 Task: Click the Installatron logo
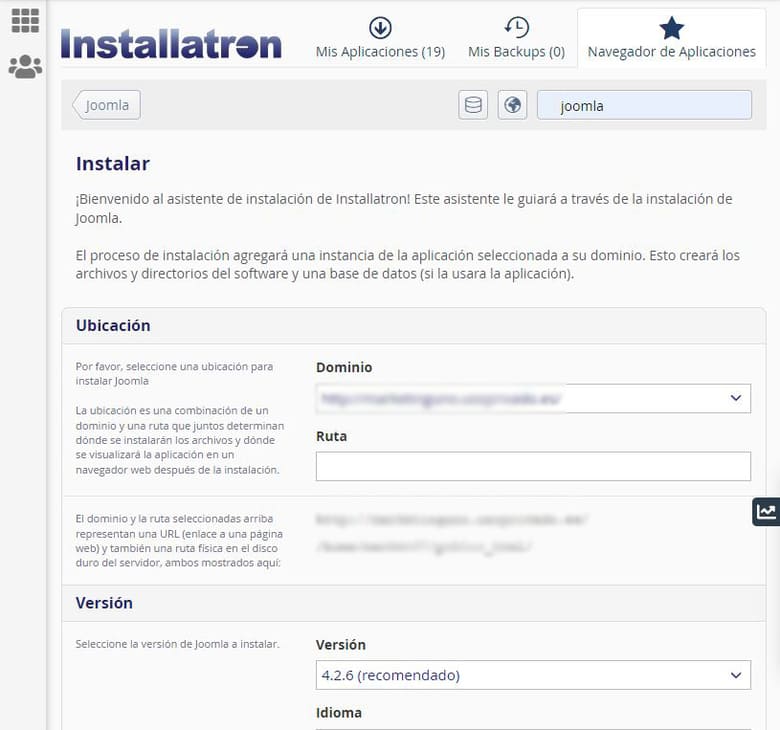(171, 44)
